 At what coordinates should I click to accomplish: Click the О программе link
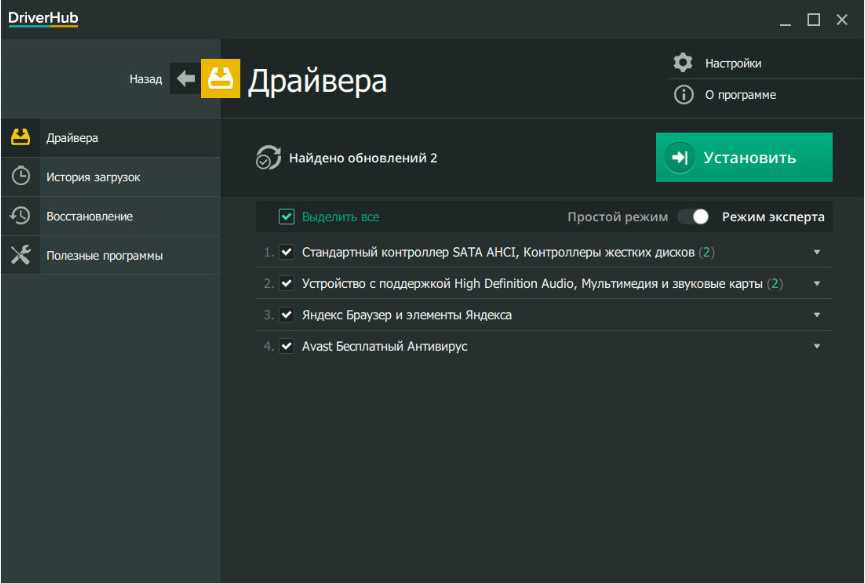pos(740,95)
